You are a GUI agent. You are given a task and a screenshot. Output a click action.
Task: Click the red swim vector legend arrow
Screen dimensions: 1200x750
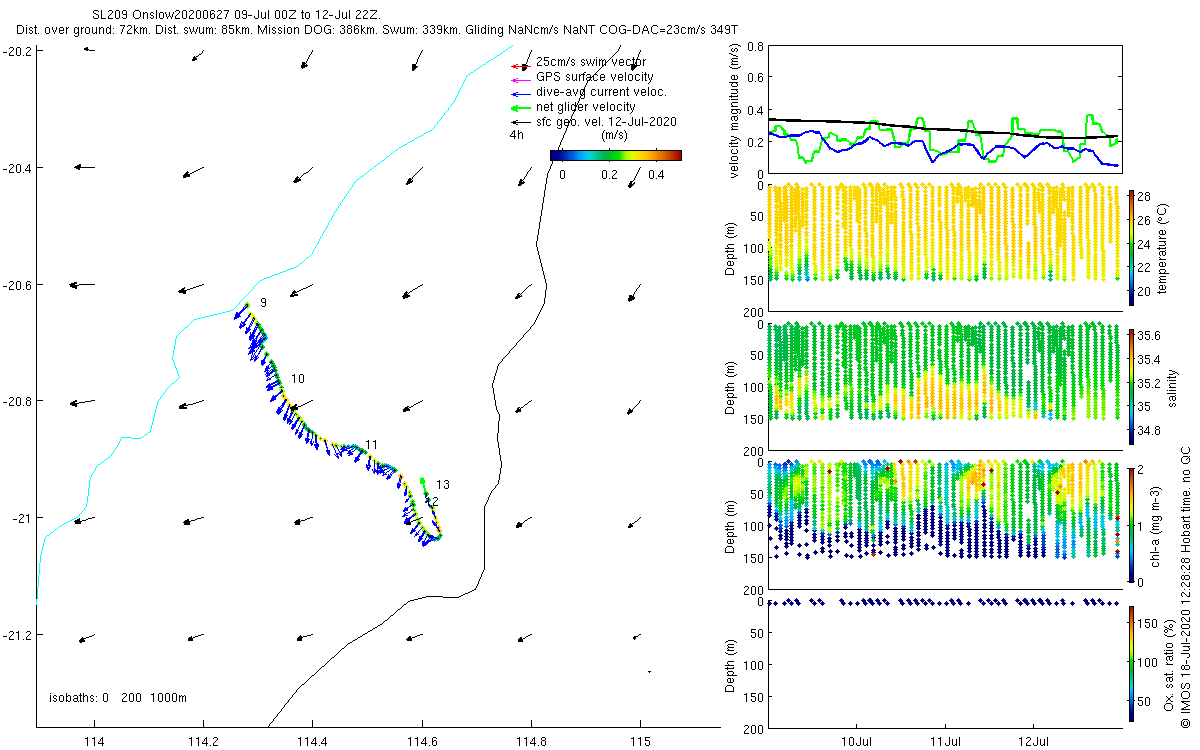tap(519, 67)
